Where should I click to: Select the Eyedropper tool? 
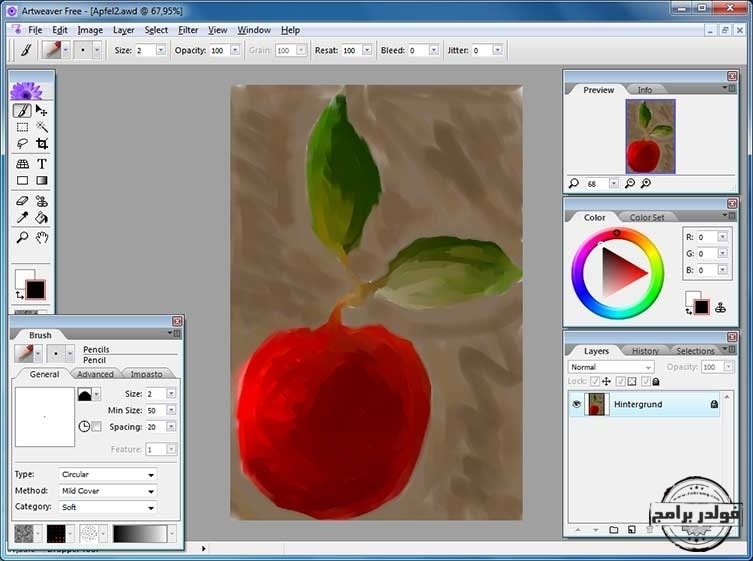[x=22, y=218]
